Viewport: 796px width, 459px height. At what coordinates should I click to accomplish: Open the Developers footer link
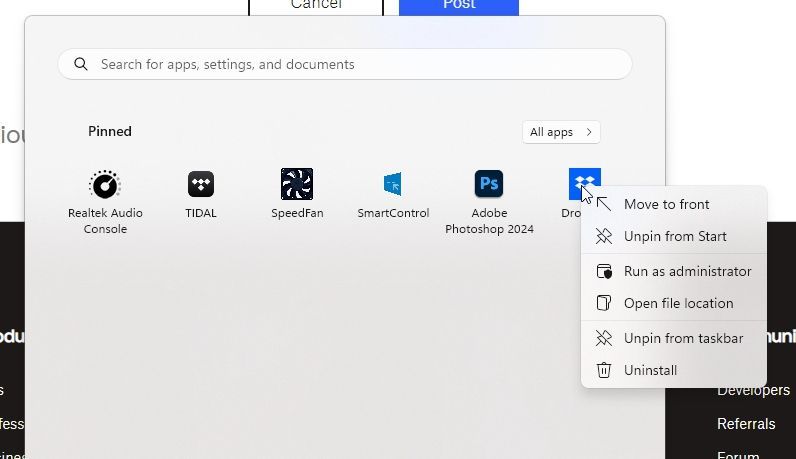[x=753, y=390]
